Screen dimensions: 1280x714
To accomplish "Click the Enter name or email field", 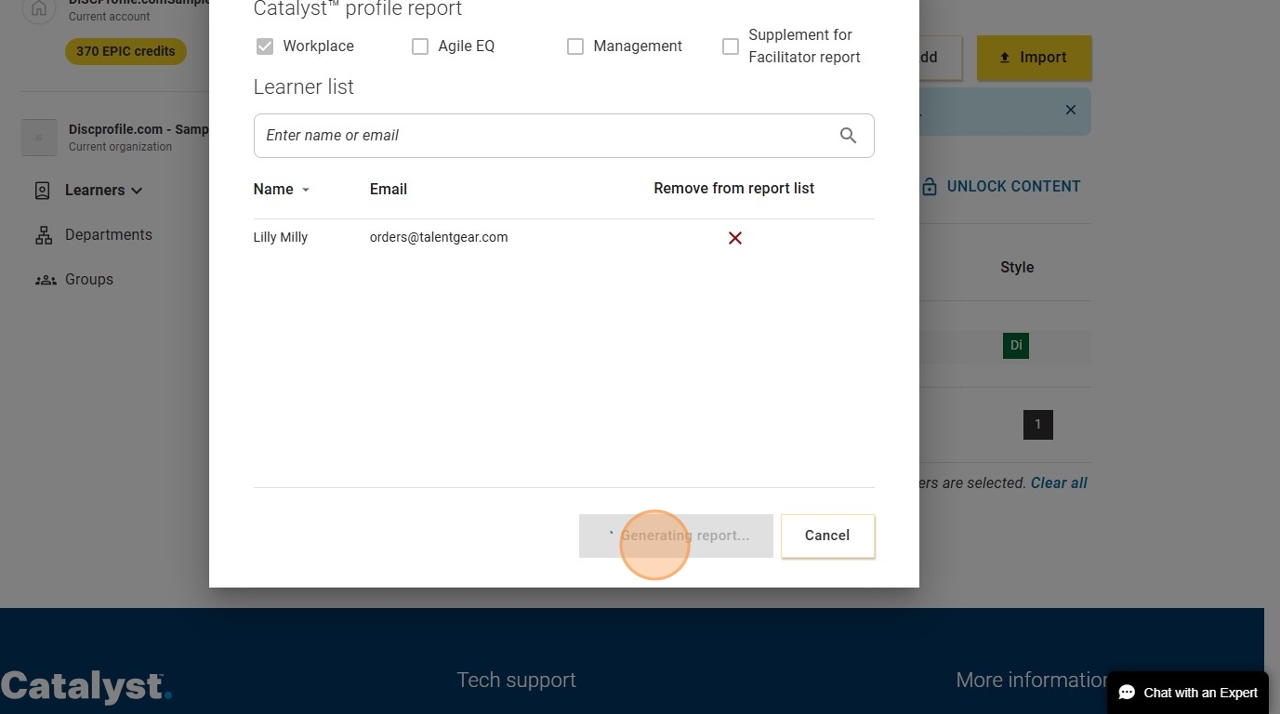I will (x=564, y=135).
